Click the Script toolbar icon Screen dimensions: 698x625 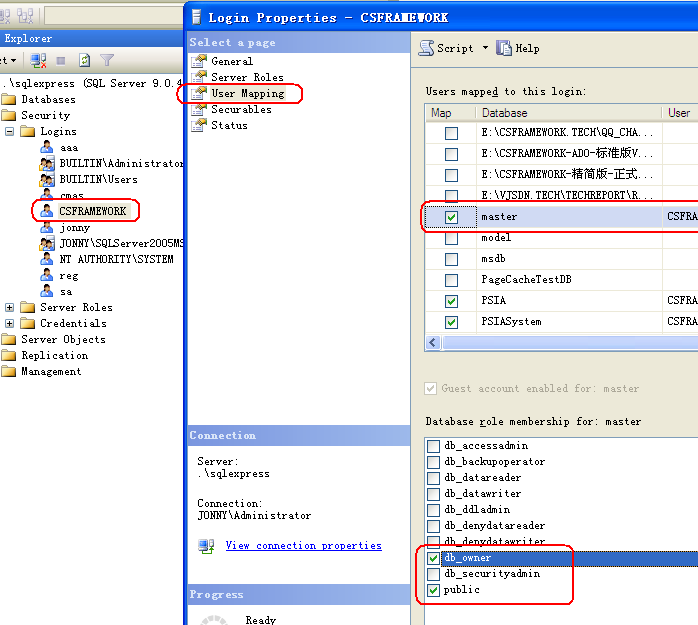coord(426,48)
